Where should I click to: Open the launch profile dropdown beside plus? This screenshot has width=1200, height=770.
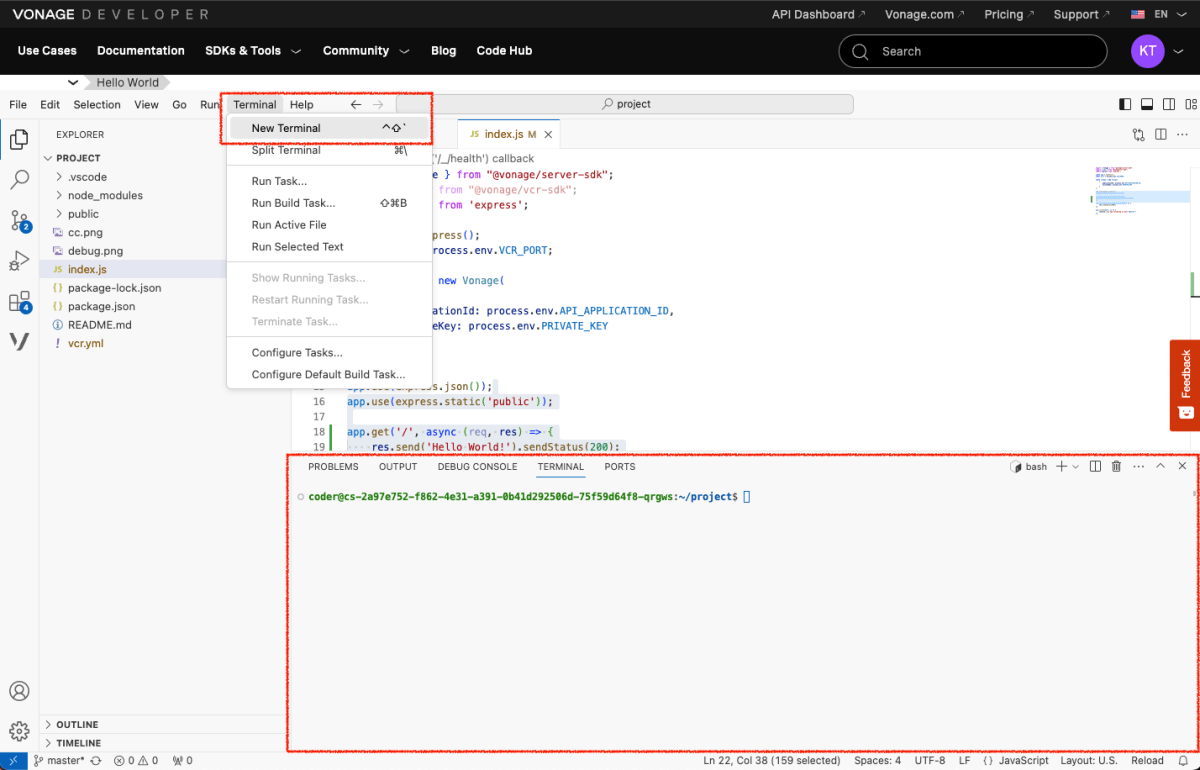[1076, 466]
